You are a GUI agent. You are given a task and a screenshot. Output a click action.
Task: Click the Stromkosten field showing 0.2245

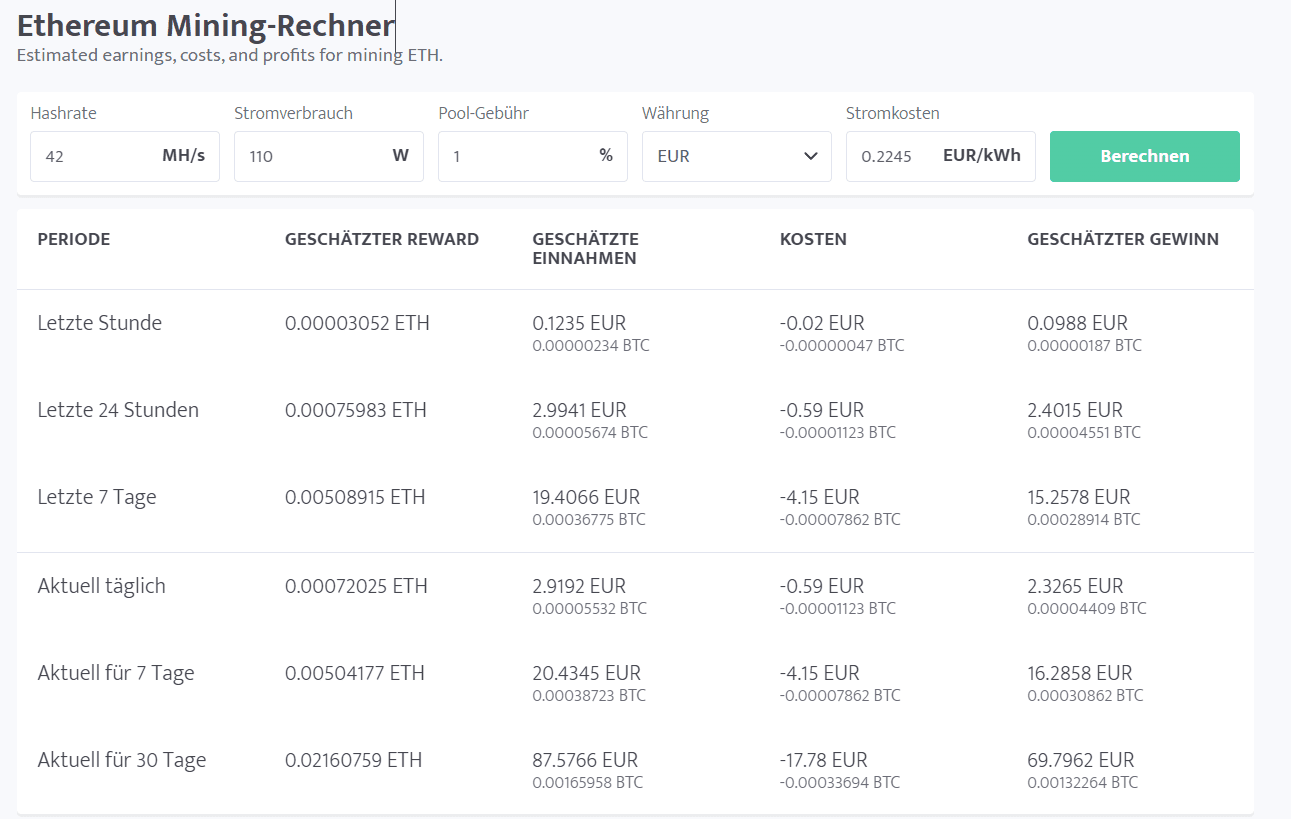click(941, 156)
